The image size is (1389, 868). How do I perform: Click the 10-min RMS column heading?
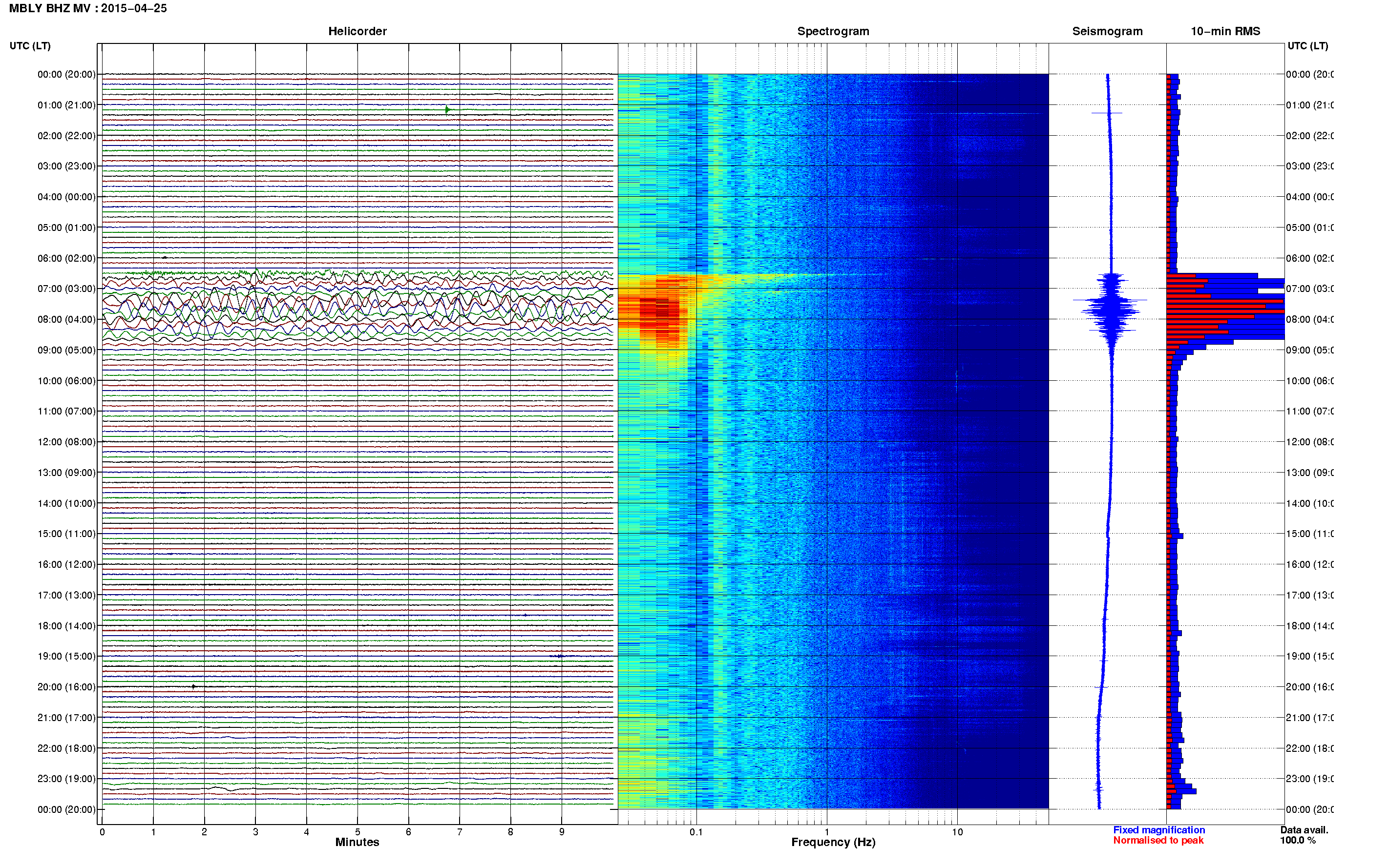click(x=1225, y=32)
